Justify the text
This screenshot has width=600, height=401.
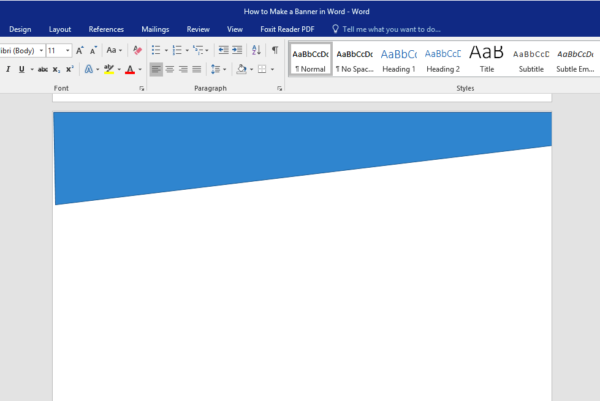click(197, 69)
